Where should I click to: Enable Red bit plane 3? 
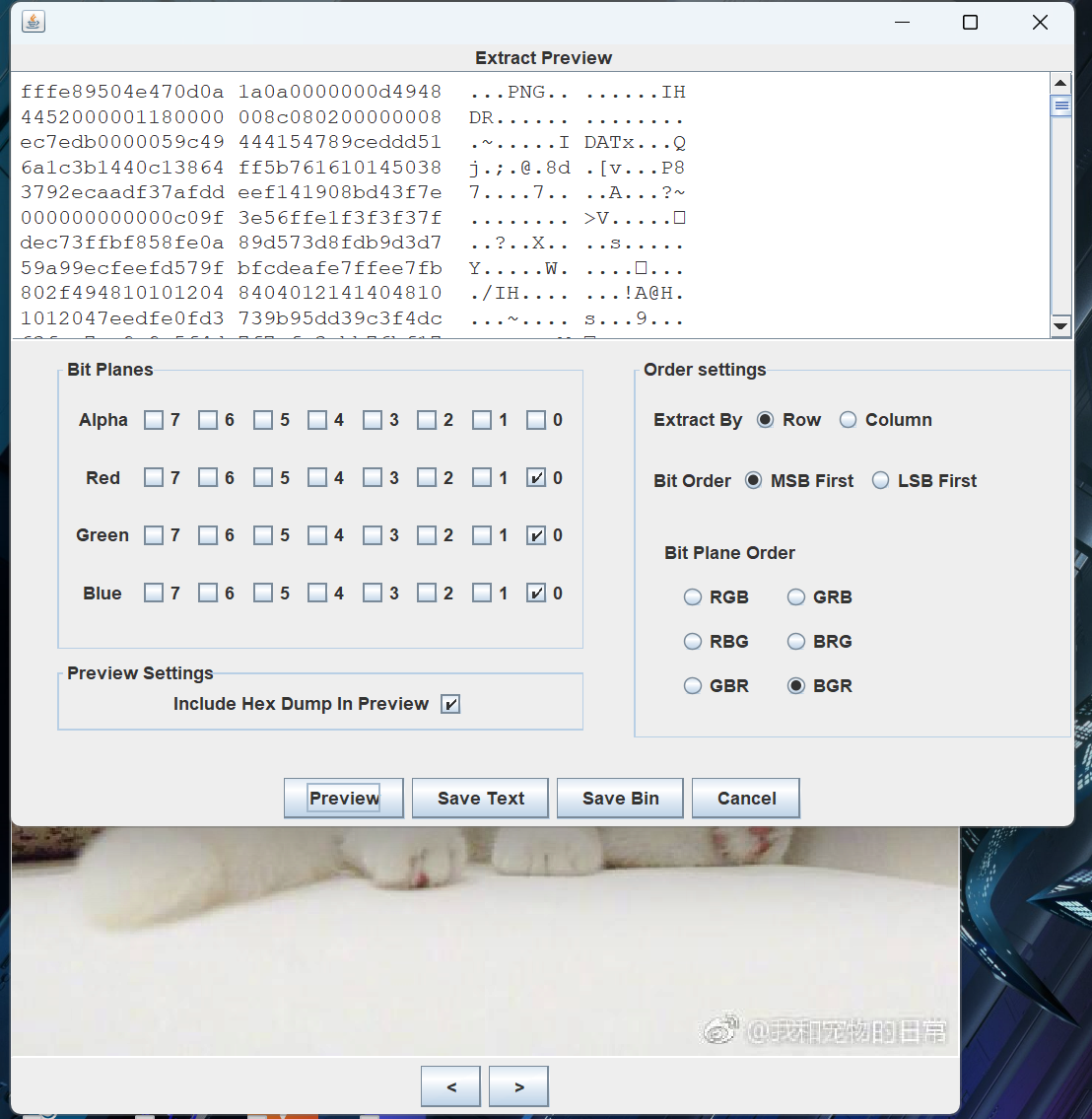pos(373,477)
